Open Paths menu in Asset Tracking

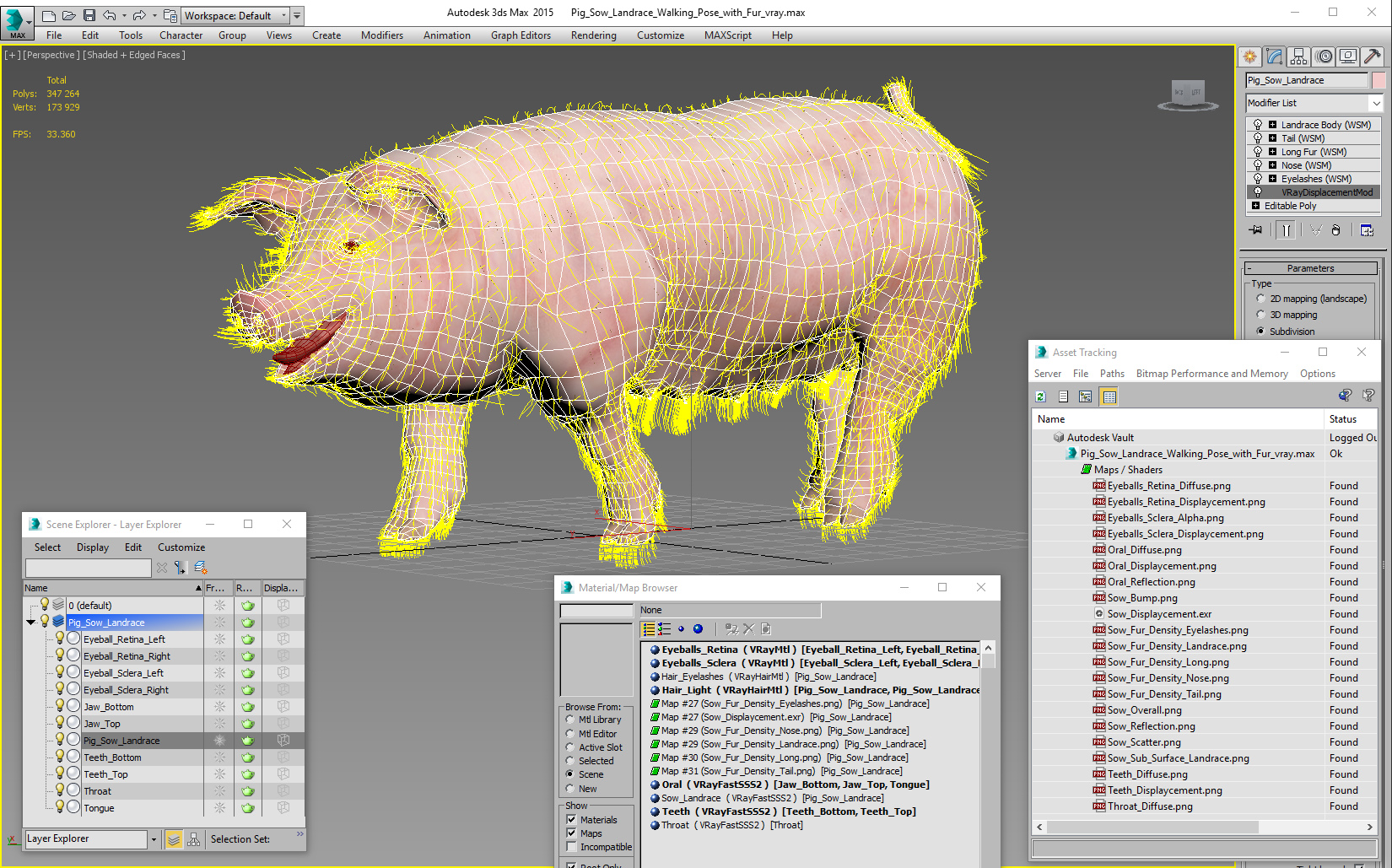click(x=1112, y=374)
